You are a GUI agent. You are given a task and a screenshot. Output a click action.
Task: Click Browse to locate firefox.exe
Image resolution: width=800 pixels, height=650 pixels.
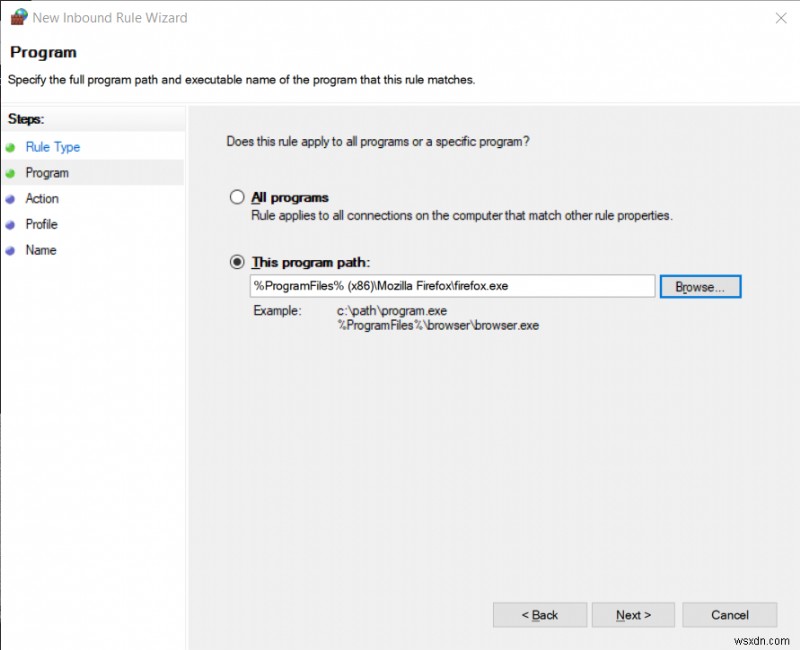(x=700, y=286)
